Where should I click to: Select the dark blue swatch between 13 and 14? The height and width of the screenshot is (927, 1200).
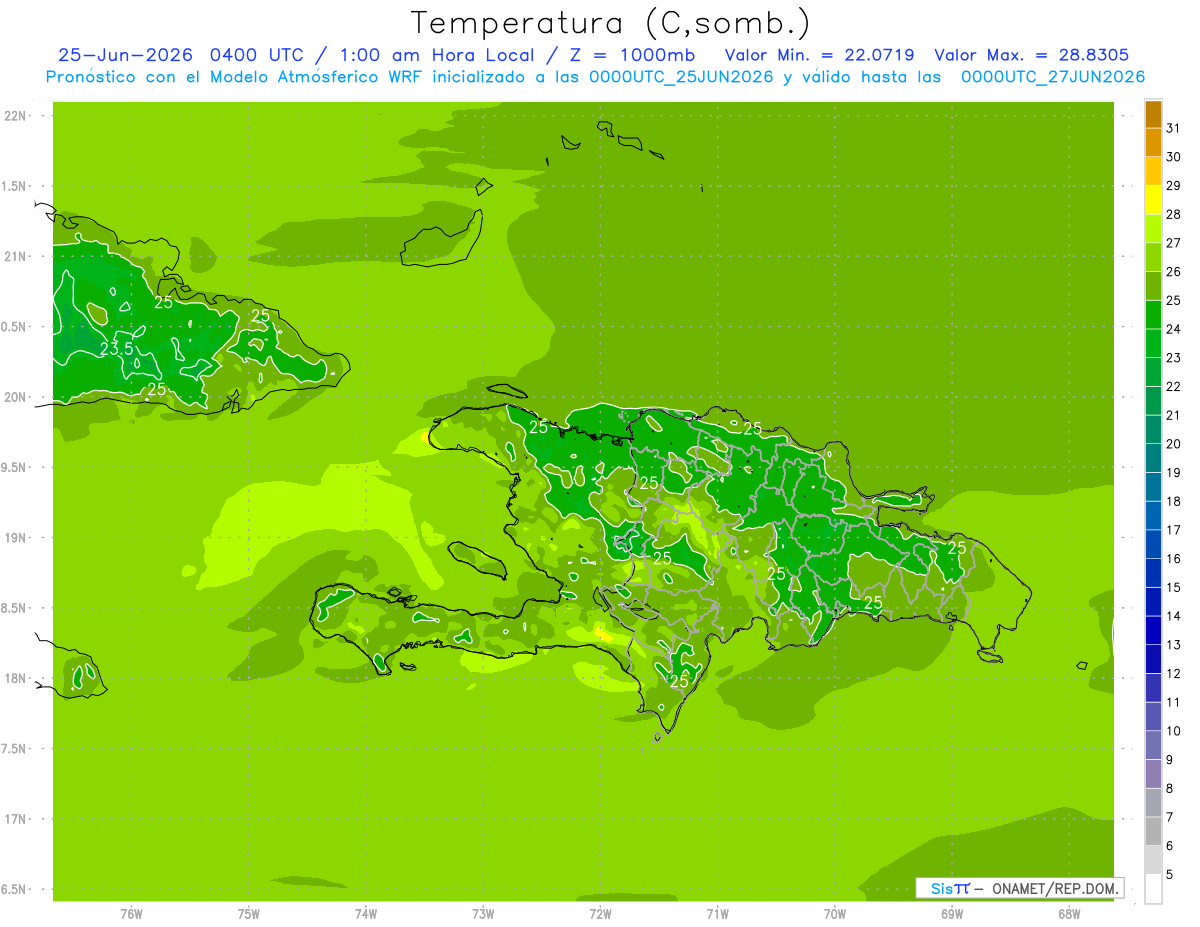coord(1153,630)
